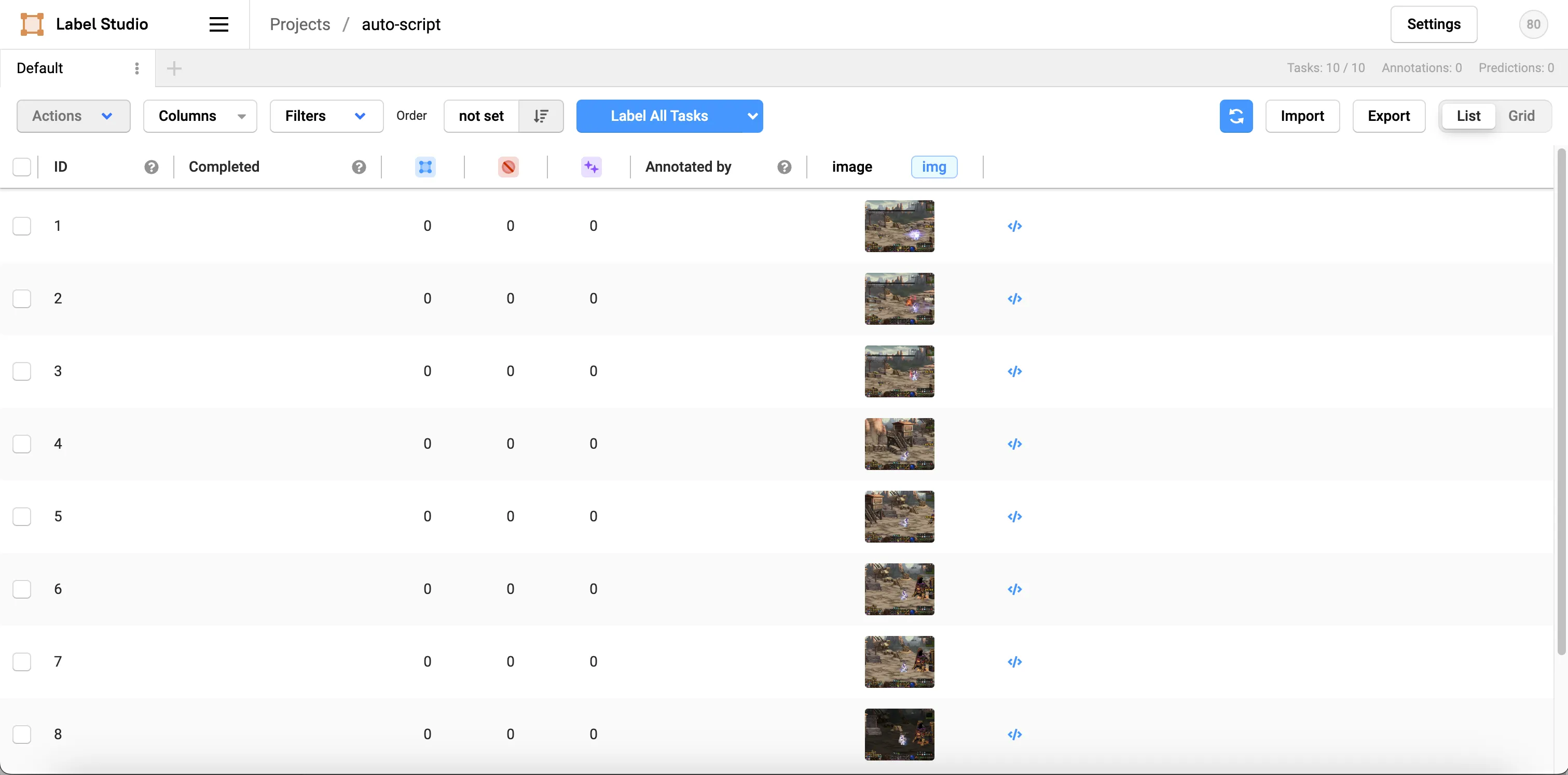Open thumbnail image of task 4
Image resolution: width=1568 pixels, height=775 pixels.
click(x=899, y=444)
